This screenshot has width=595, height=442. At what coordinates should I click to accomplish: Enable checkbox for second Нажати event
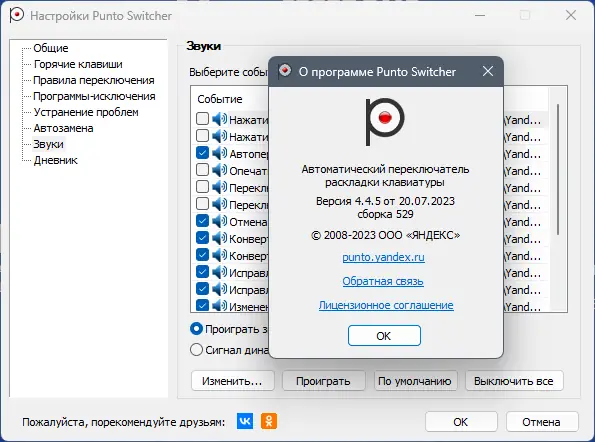[x=202, y=136]
